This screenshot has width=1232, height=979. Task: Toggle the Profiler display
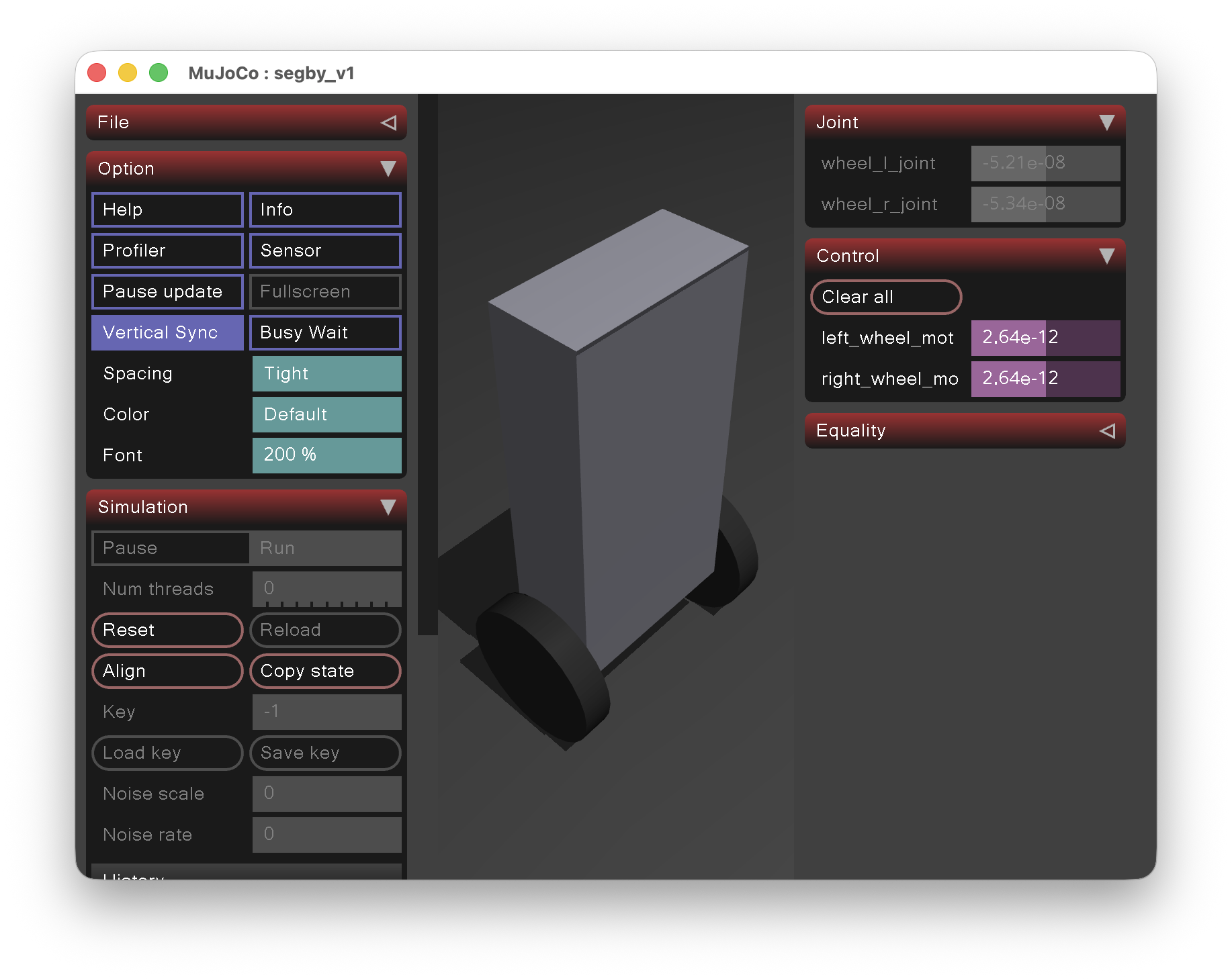167,250
